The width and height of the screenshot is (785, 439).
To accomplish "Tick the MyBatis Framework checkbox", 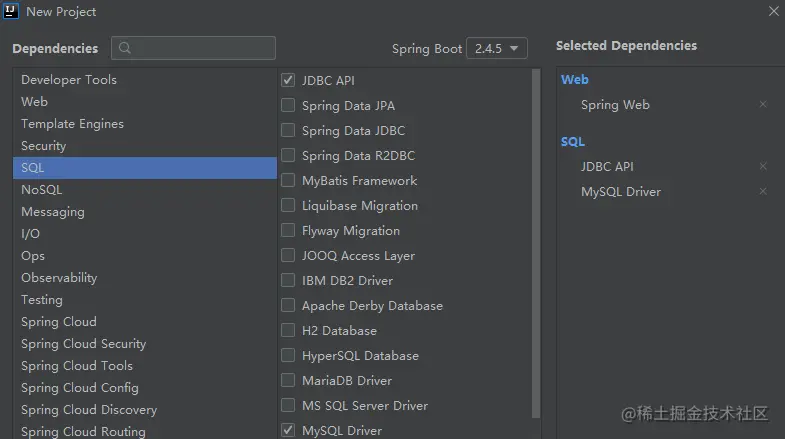I will tap(288, 181).
